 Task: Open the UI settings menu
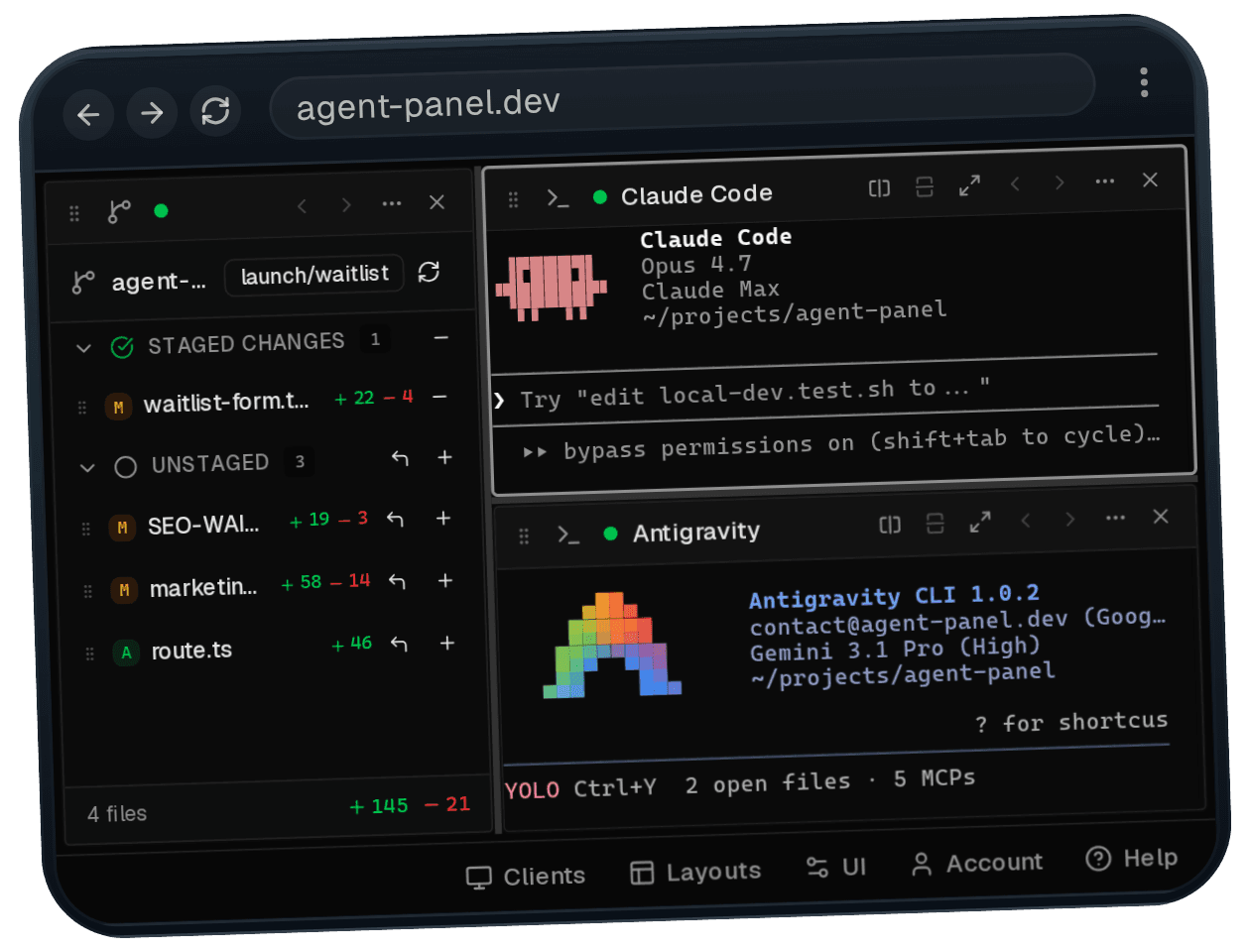coord(836,868)
